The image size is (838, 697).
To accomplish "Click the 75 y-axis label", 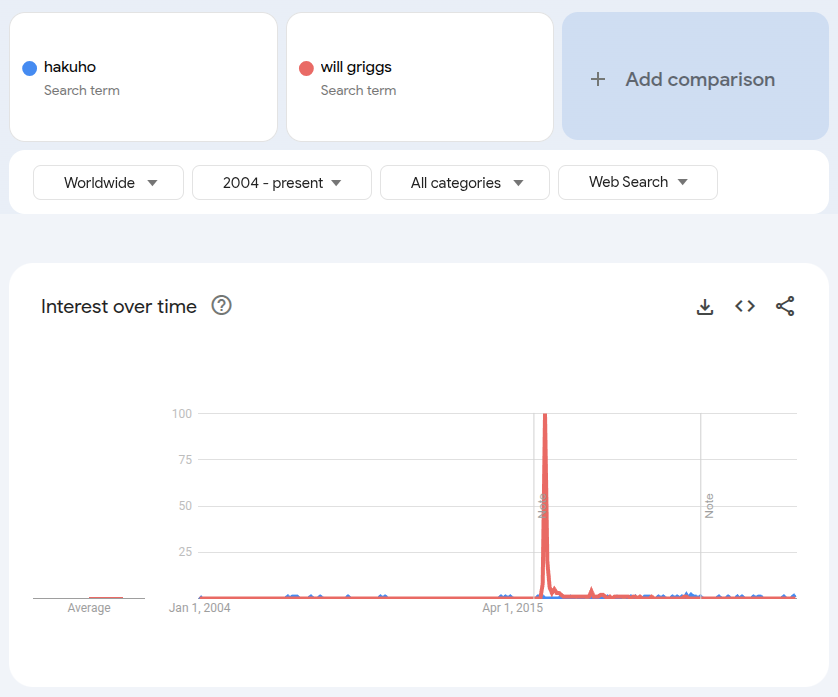I will pyautogui.click(x=185, y=460).
